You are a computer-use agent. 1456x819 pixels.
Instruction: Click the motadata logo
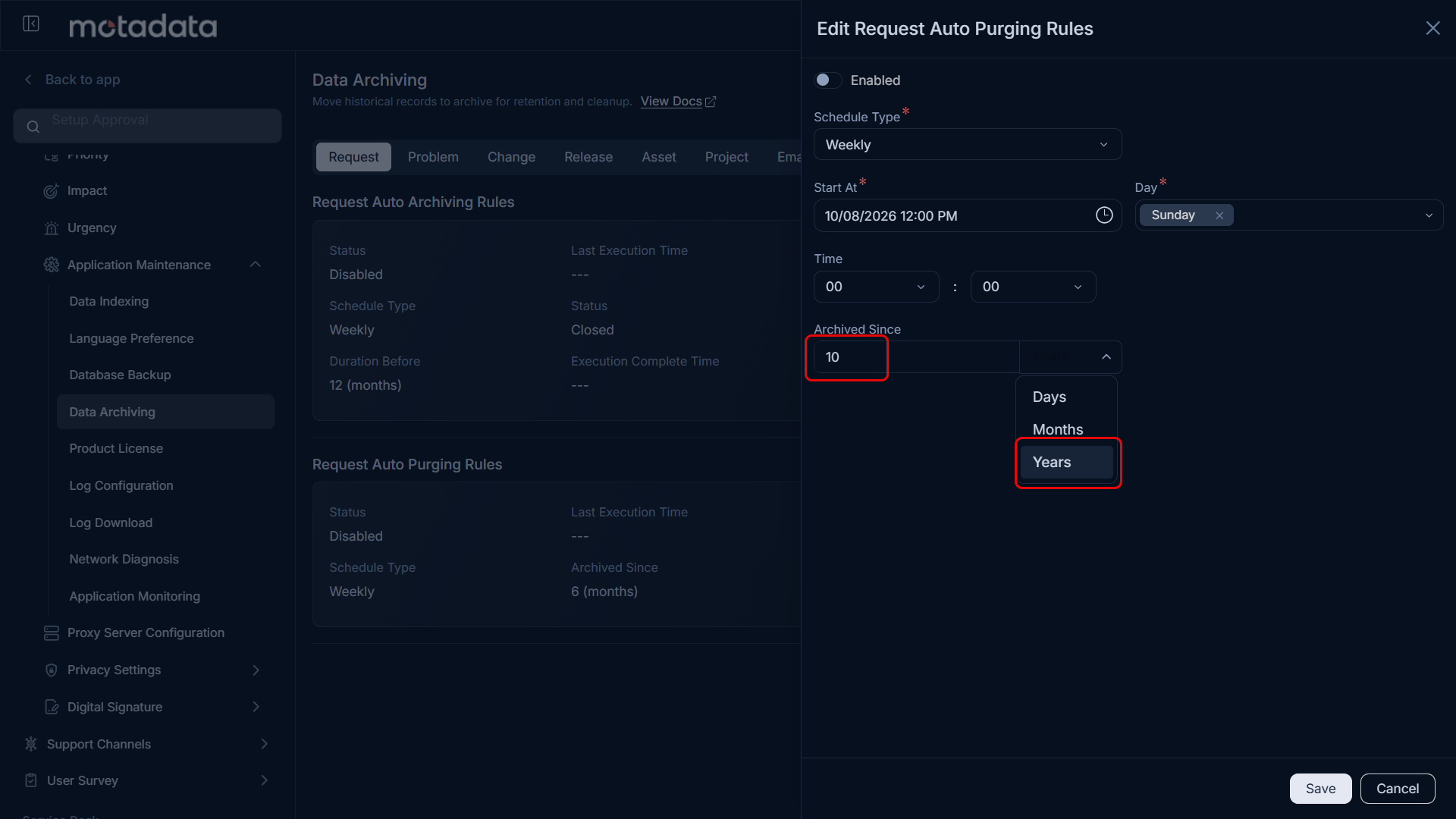143,27
